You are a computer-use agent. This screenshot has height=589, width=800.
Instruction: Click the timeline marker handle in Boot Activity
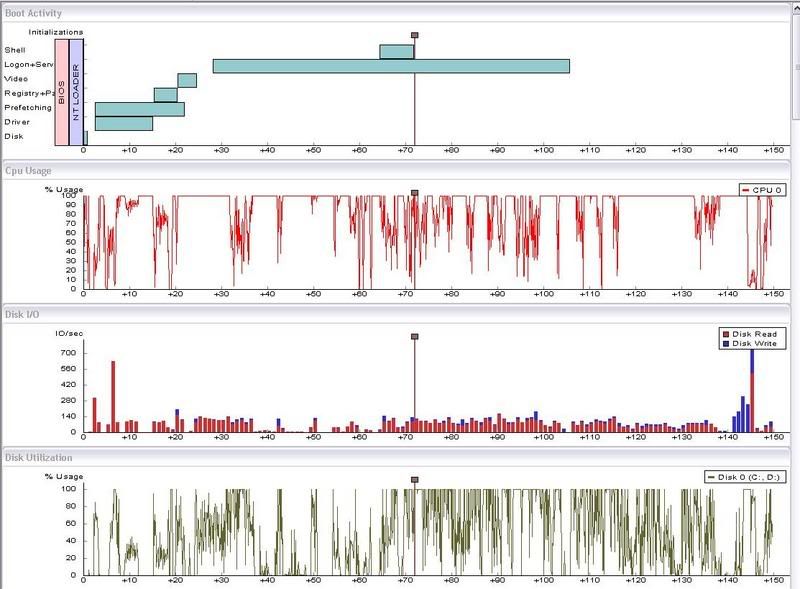coord(415,35)
